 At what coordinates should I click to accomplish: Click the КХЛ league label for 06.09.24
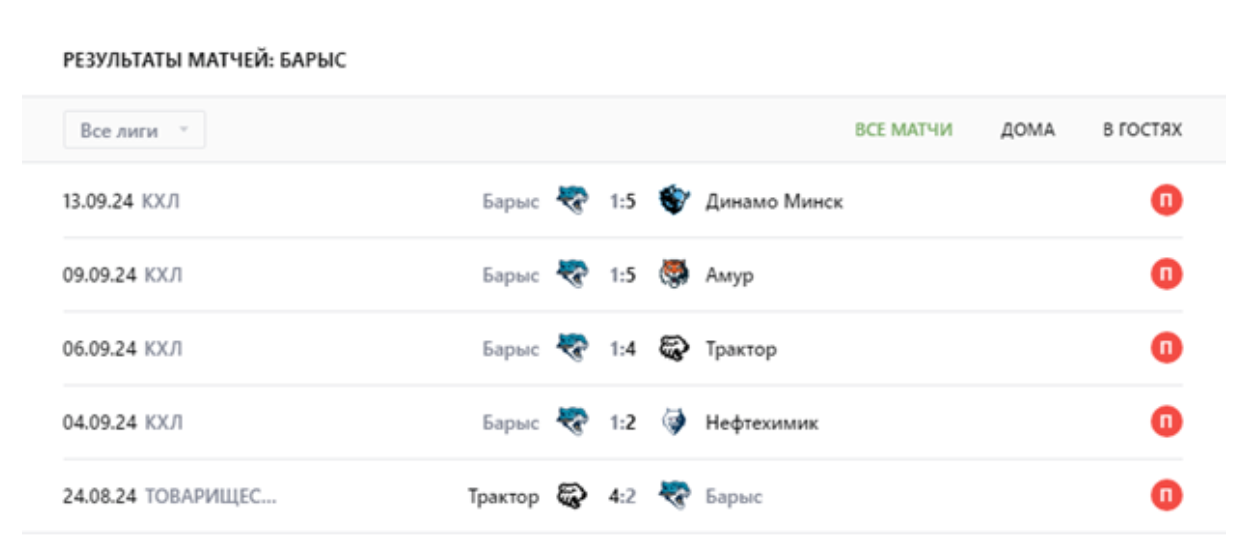[163, 350]
